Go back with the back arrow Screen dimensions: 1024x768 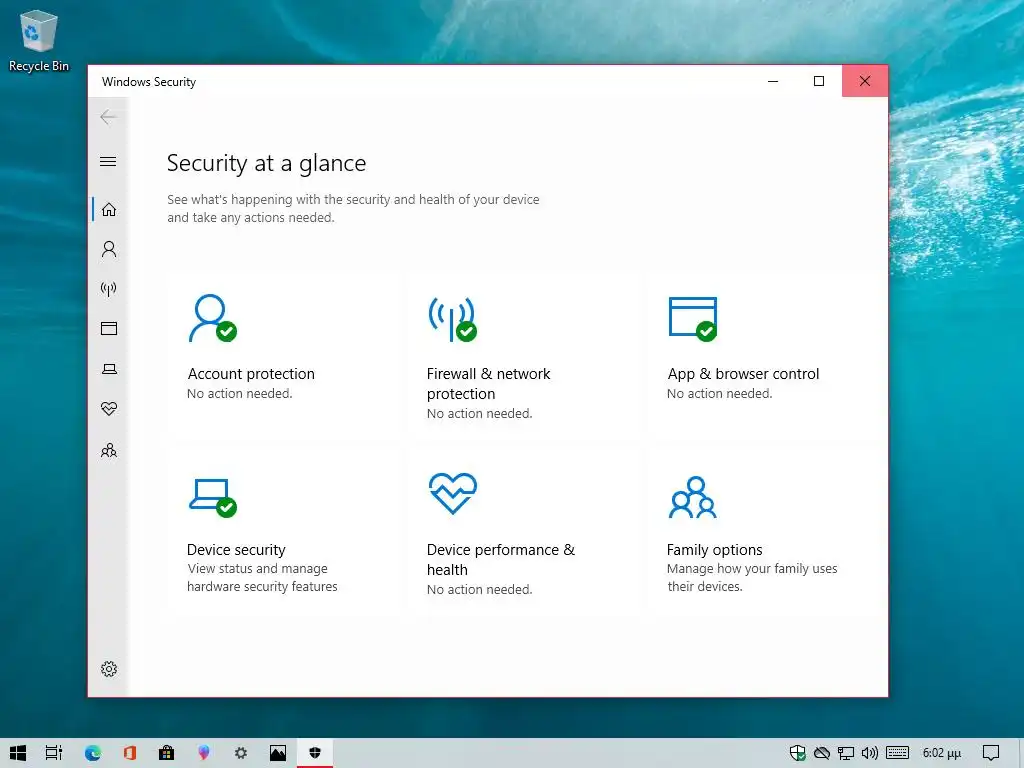click(108, 118)
